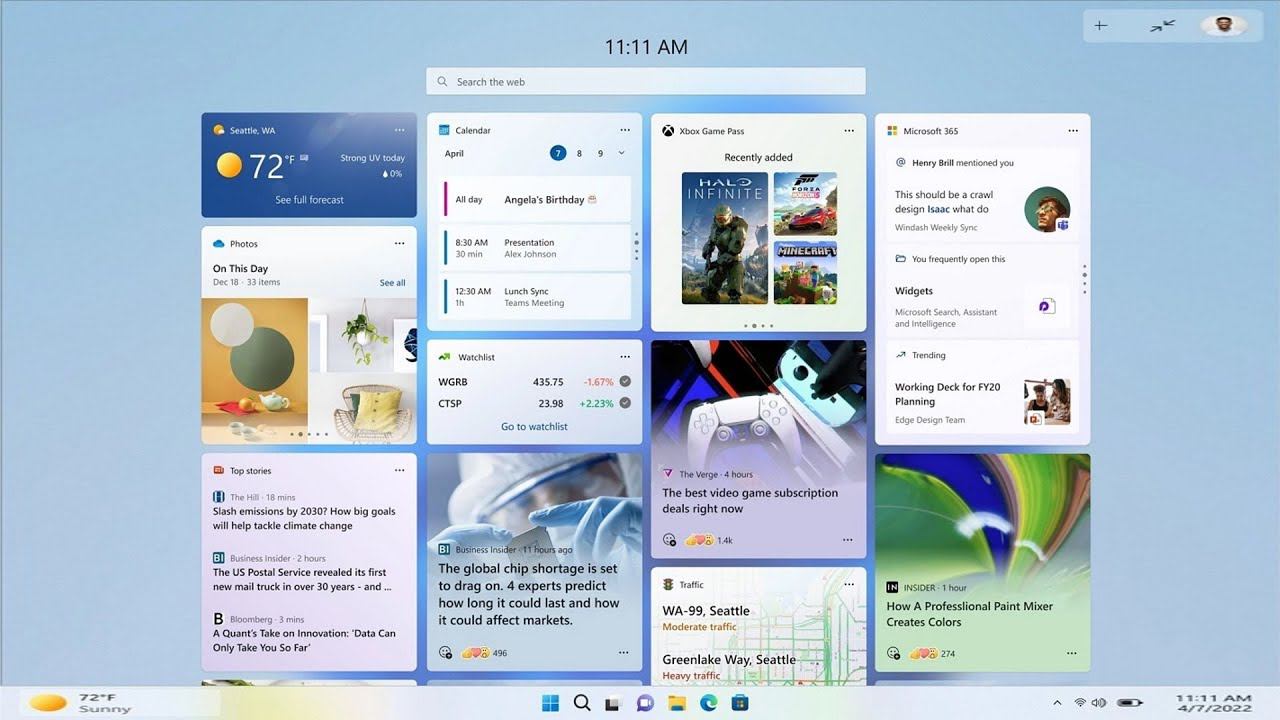The height and width of the screenshot is (720, 1280).
Task: Read Bloomberg's A Quant's Take on Innovation
Action: [x=305, y=641]
